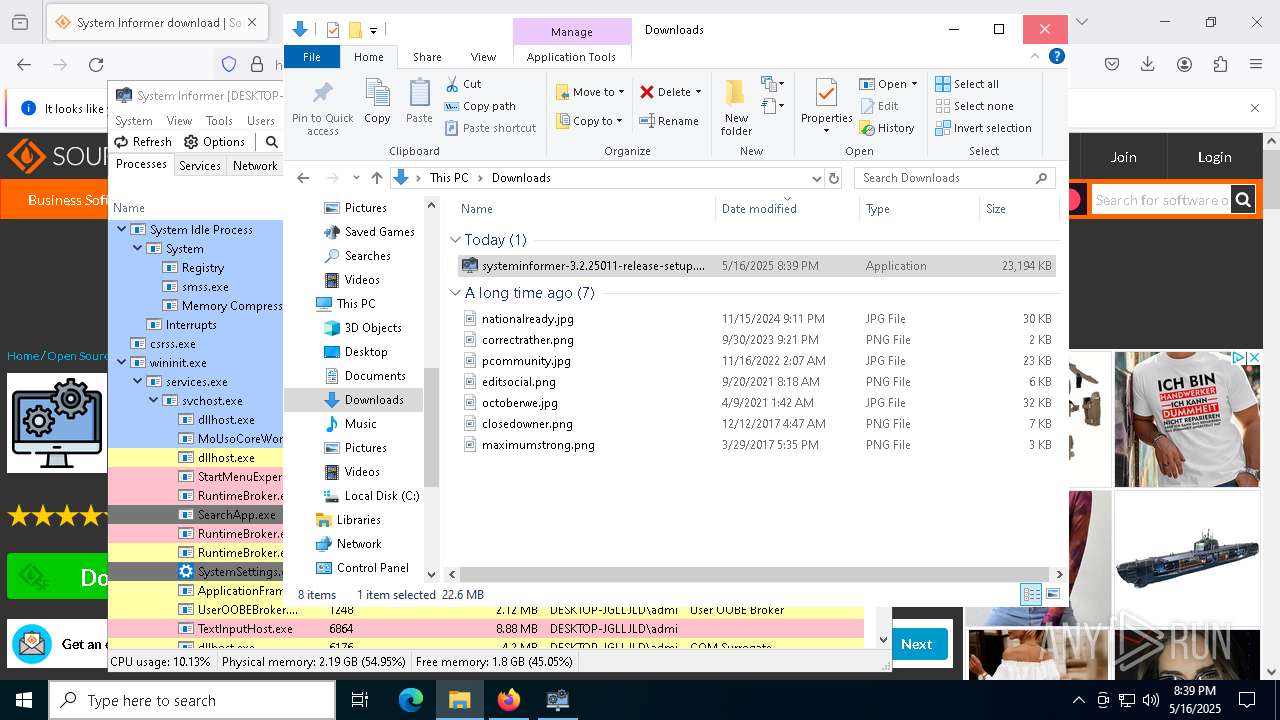Click the Rename button
The image size is (1280, 720).
click(669, 121)
